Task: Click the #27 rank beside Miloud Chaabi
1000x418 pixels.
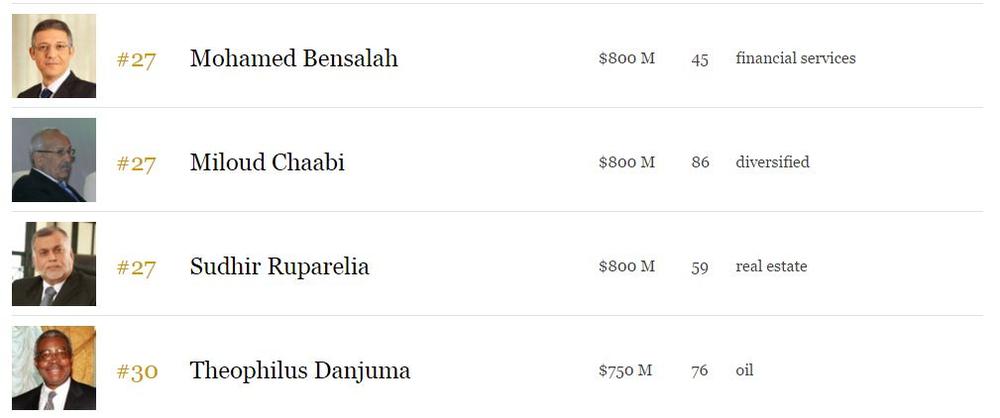Action: point(136,164)
